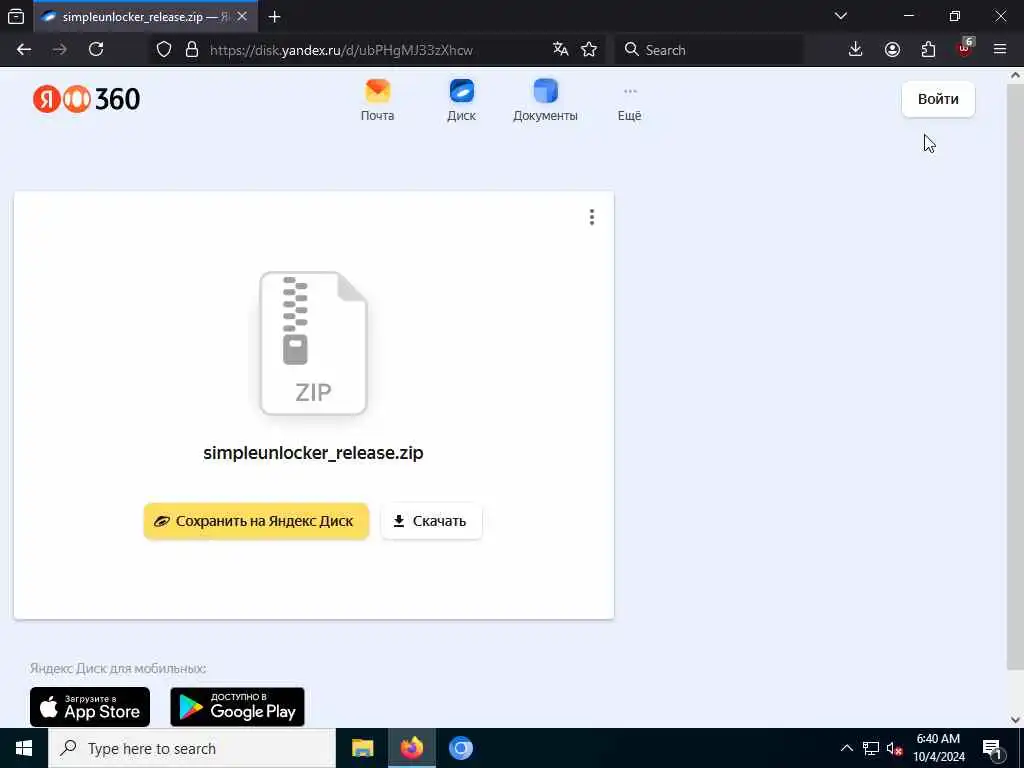Open the Диск service icon

462,100
